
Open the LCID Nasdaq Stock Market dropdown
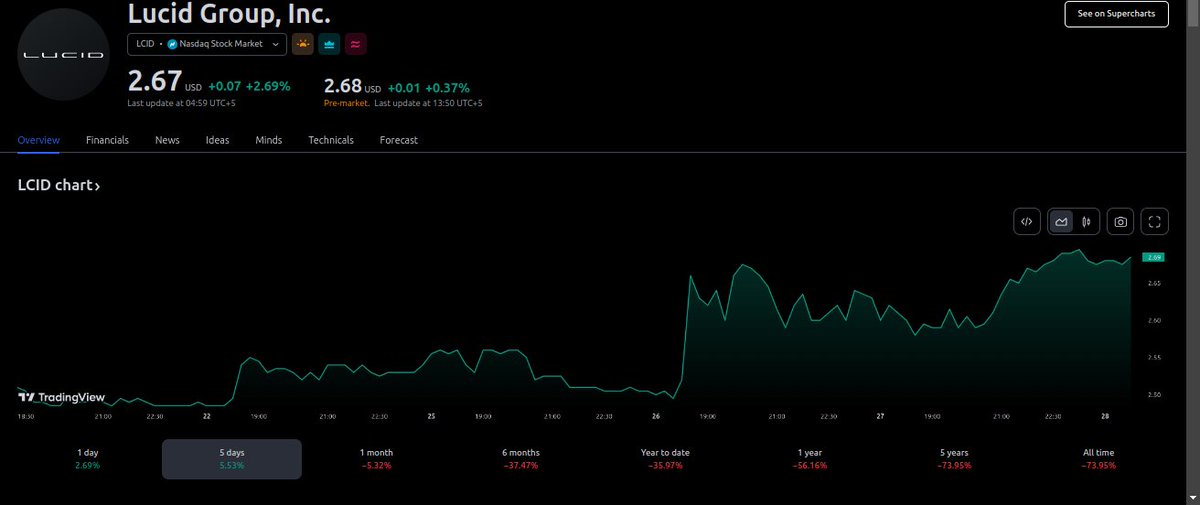click(207, 44)
